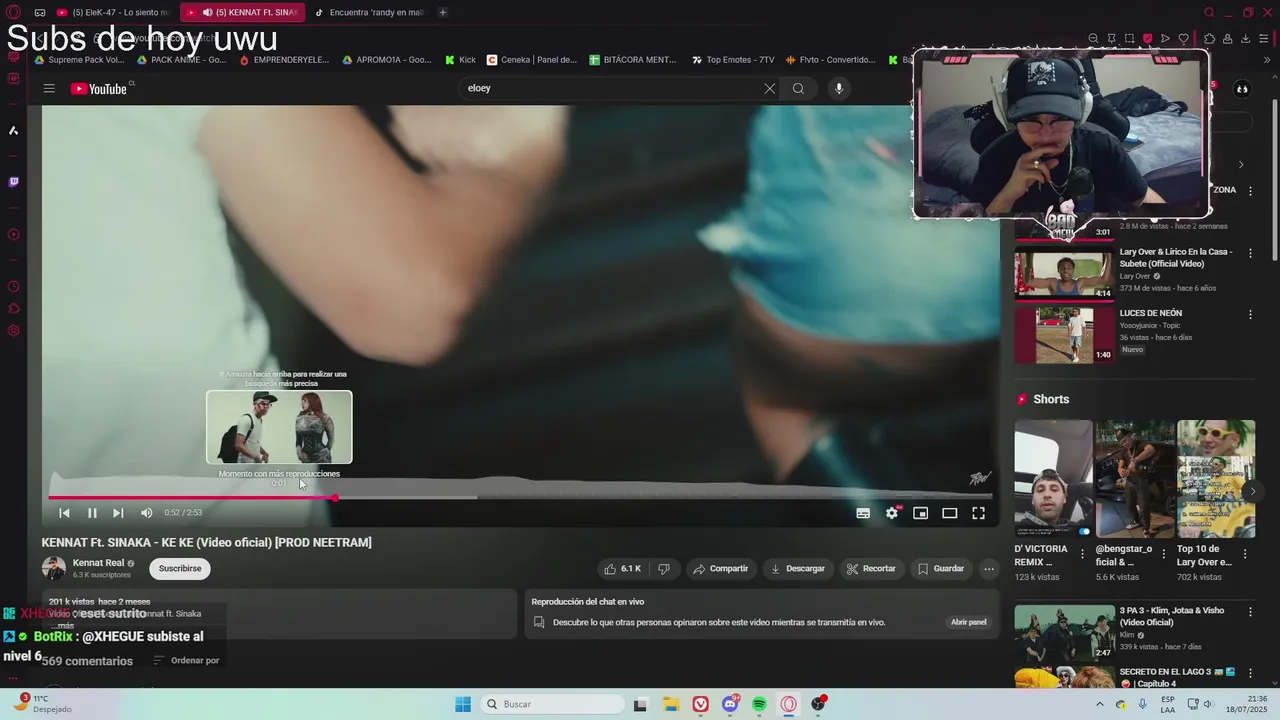The height and width of the screenshot is (720, 1280).
Task: Share the video via Compartir
Action: click(720, 569)
